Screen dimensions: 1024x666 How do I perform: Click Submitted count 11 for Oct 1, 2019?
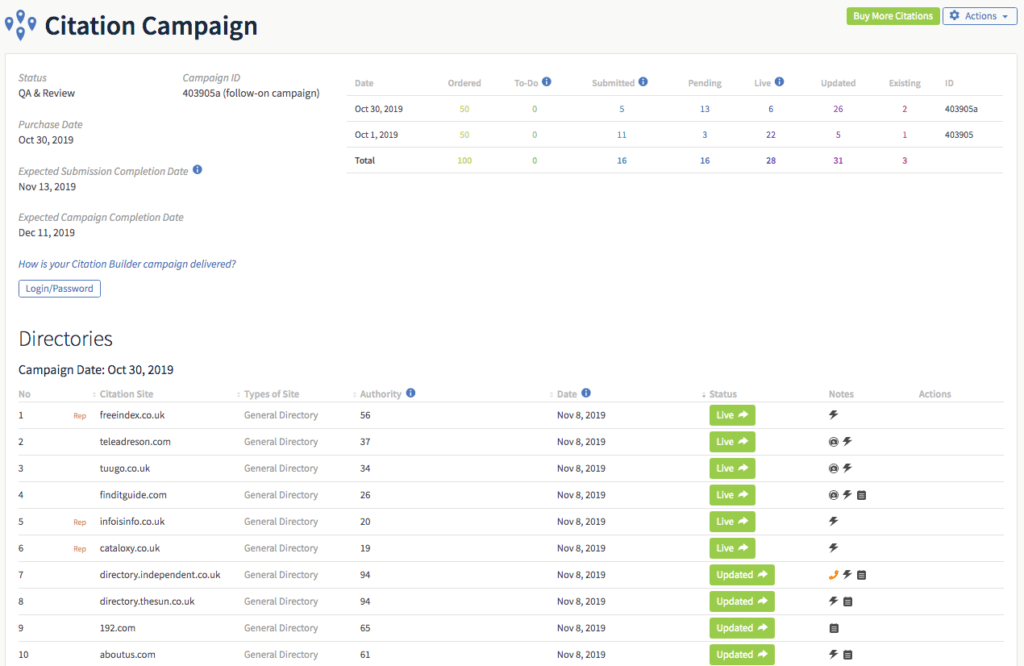pos(622,135)
